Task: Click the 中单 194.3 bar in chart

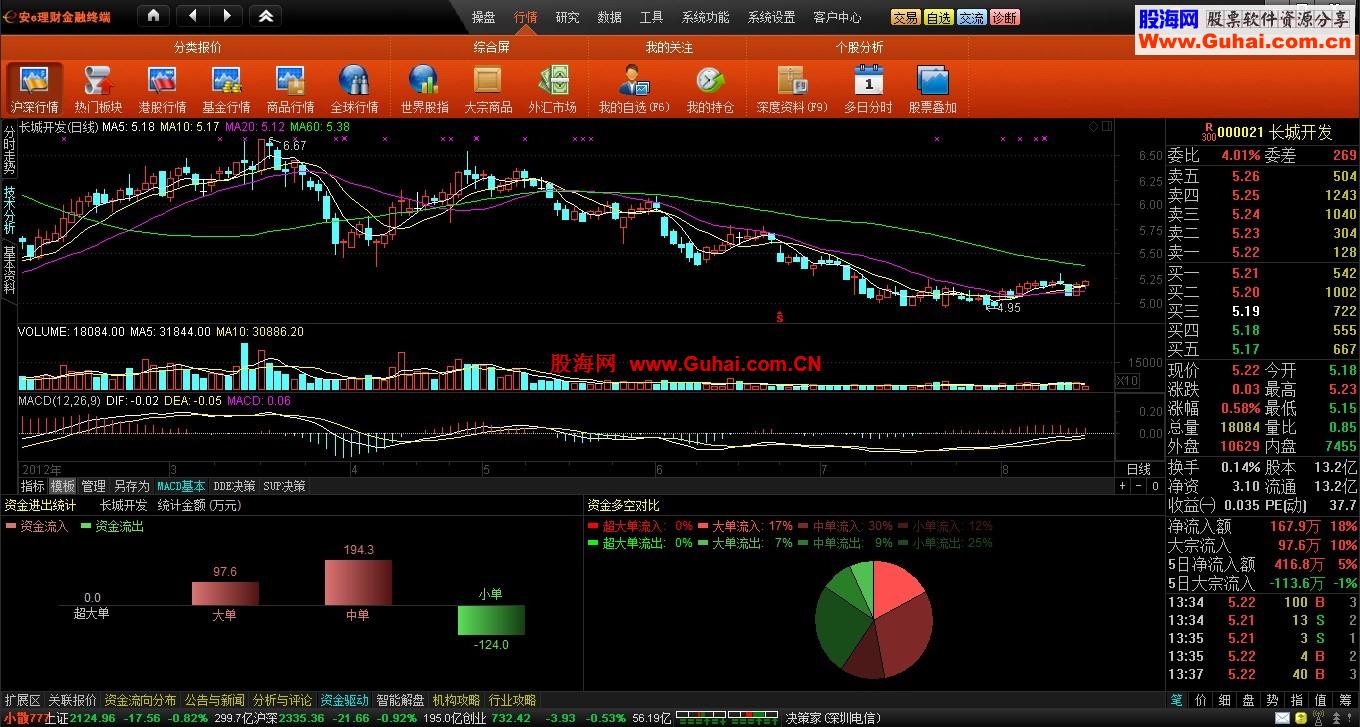Action: (x=357, y=582)
